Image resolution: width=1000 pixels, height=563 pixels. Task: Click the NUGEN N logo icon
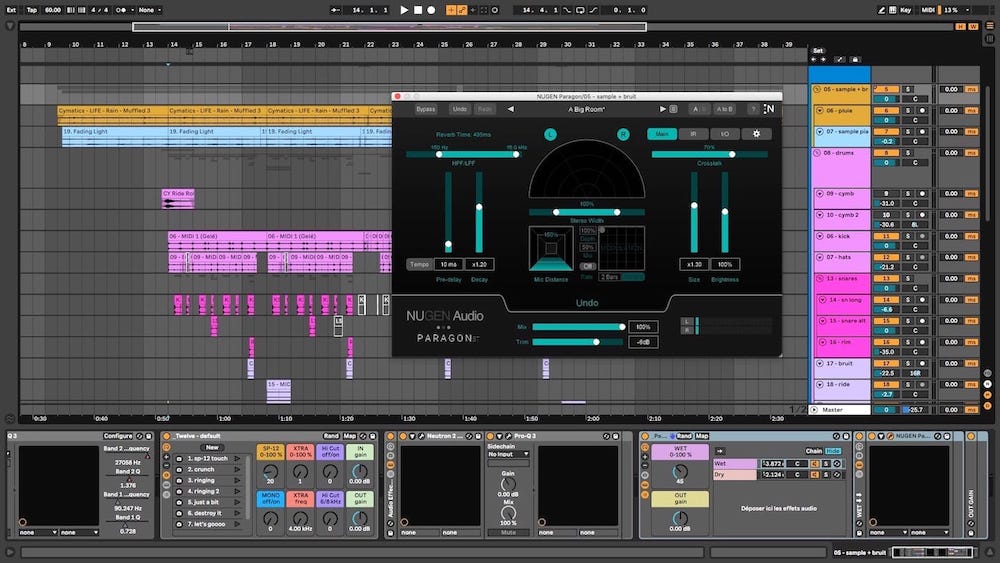click(x=769, y=109)
